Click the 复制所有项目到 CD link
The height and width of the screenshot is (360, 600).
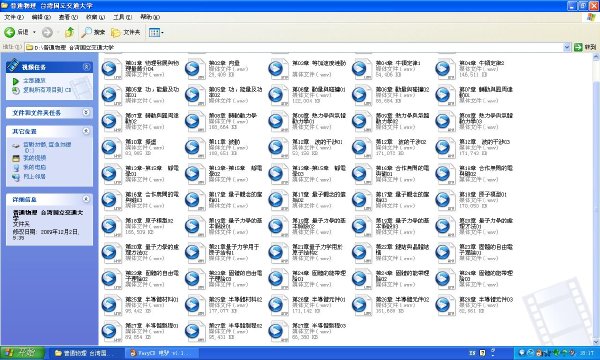tap(47, 90)
